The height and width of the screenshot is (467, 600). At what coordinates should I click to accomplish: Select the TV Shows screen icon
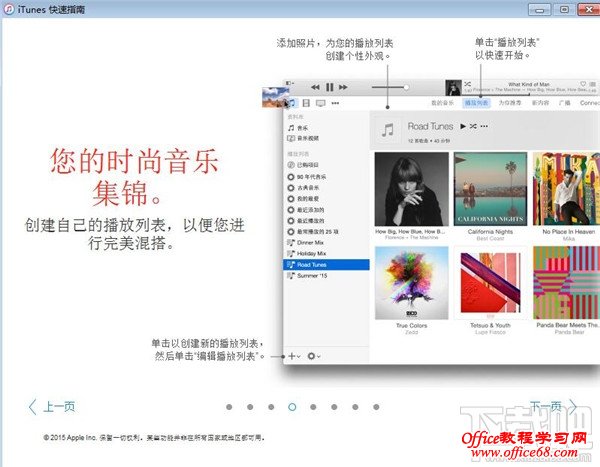(x=321, y=103)
